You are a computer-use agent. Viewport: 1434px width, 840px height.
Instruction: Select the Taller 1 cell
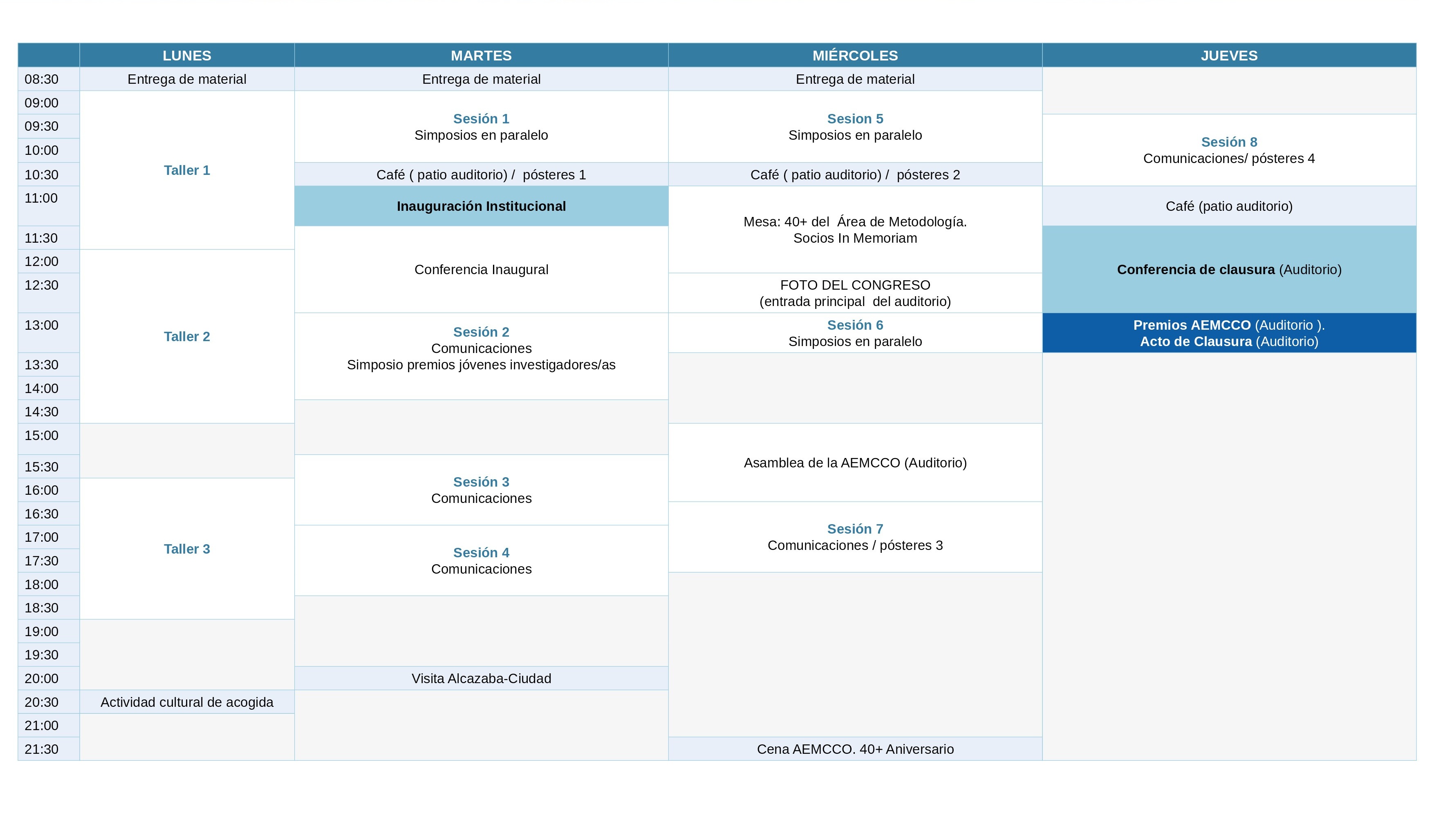[x=187, y=170]
